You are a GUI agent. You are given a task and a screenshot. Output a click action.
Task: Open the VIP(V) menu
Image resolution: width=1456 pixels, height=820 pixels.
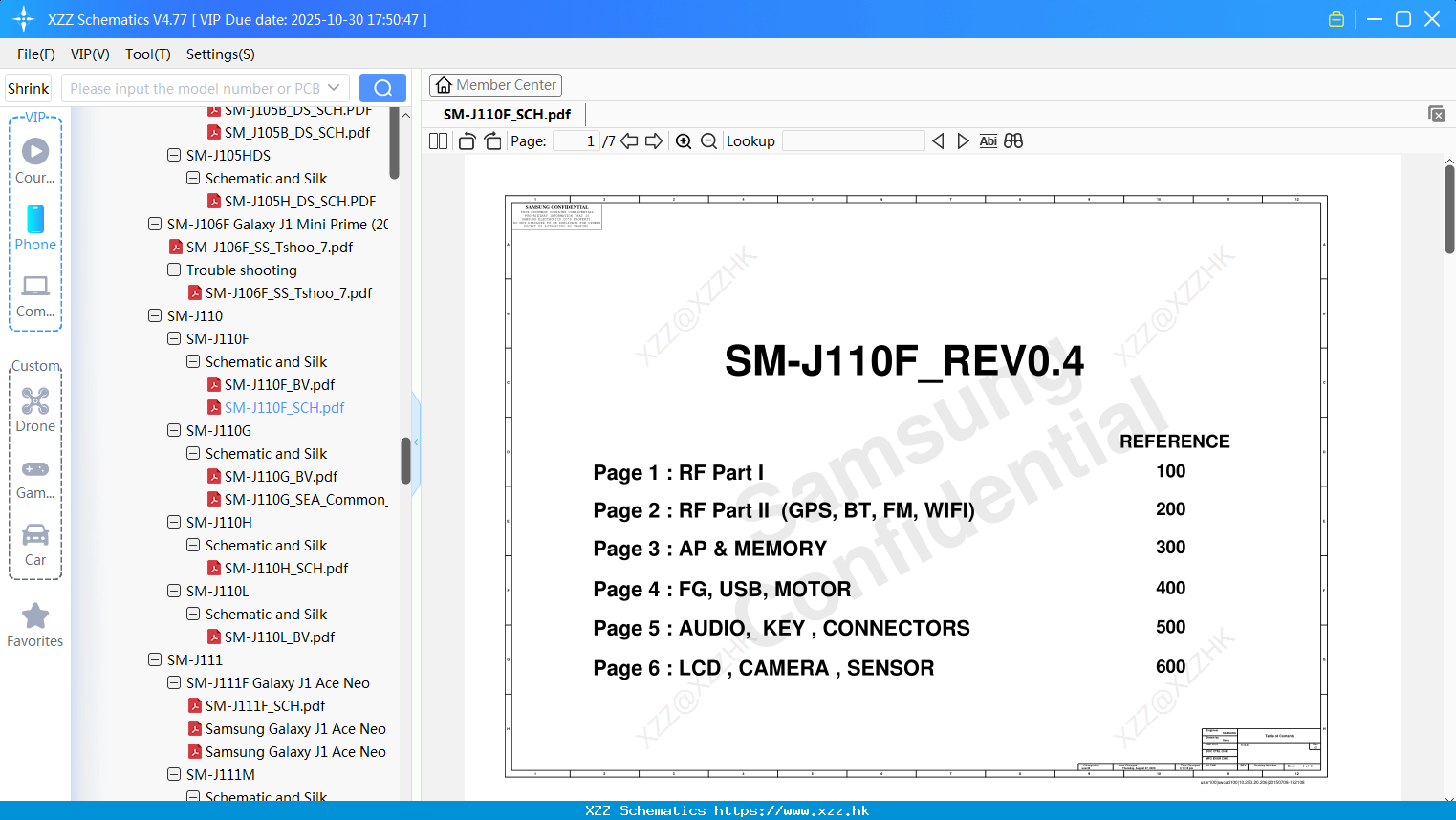coord(90,54)
